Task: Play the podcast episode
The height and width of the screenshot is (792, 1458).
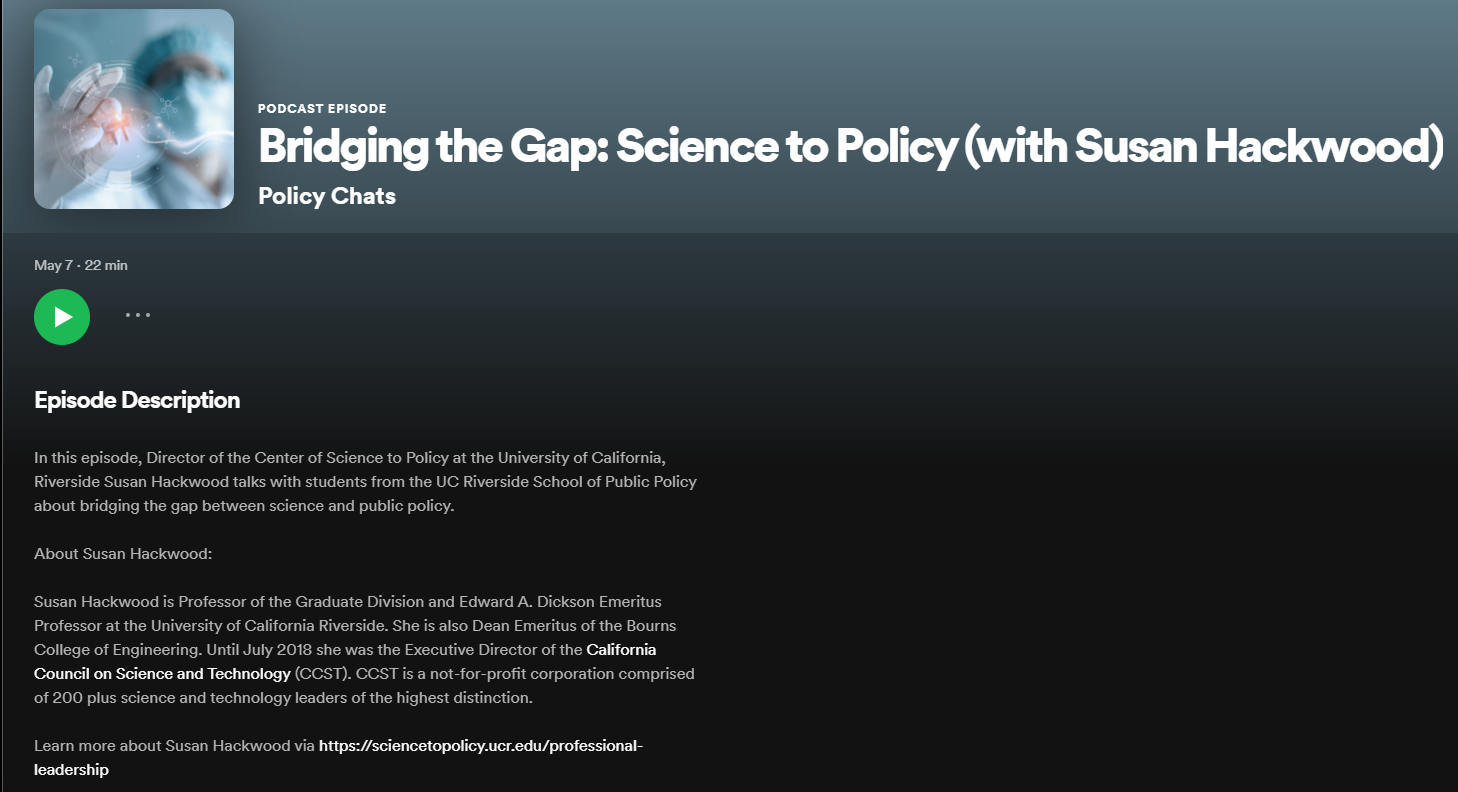Action: 62,317
